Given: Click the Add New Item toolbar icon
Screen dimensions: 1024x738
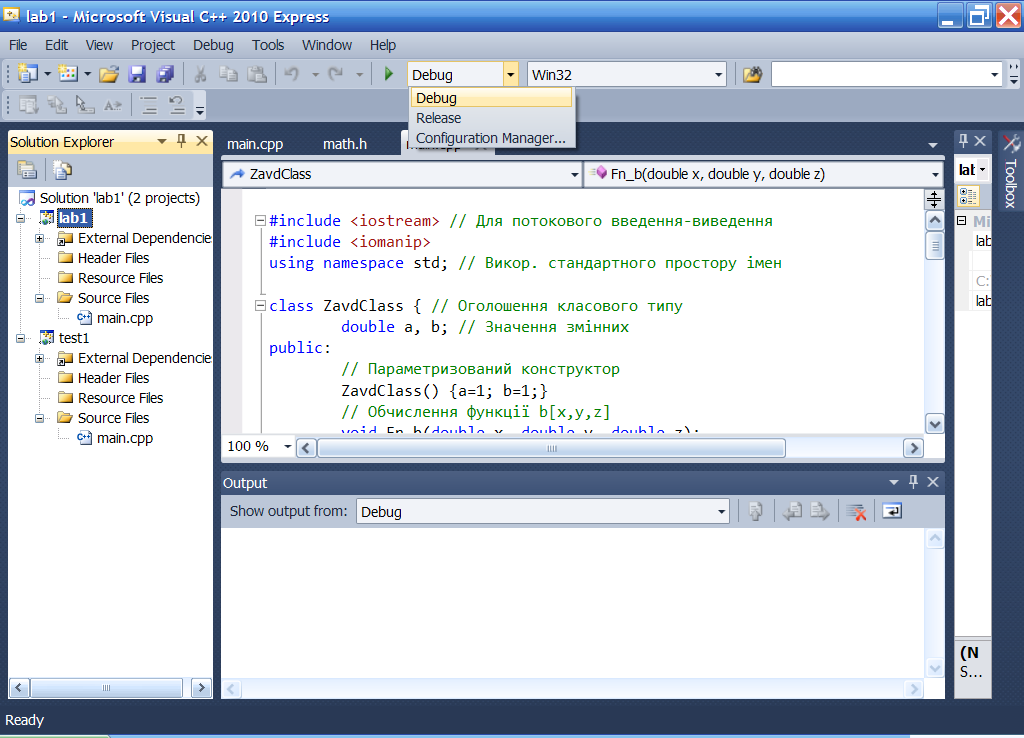Looking at the screenshot, I should pyautogui.click(x=67, y=74).
